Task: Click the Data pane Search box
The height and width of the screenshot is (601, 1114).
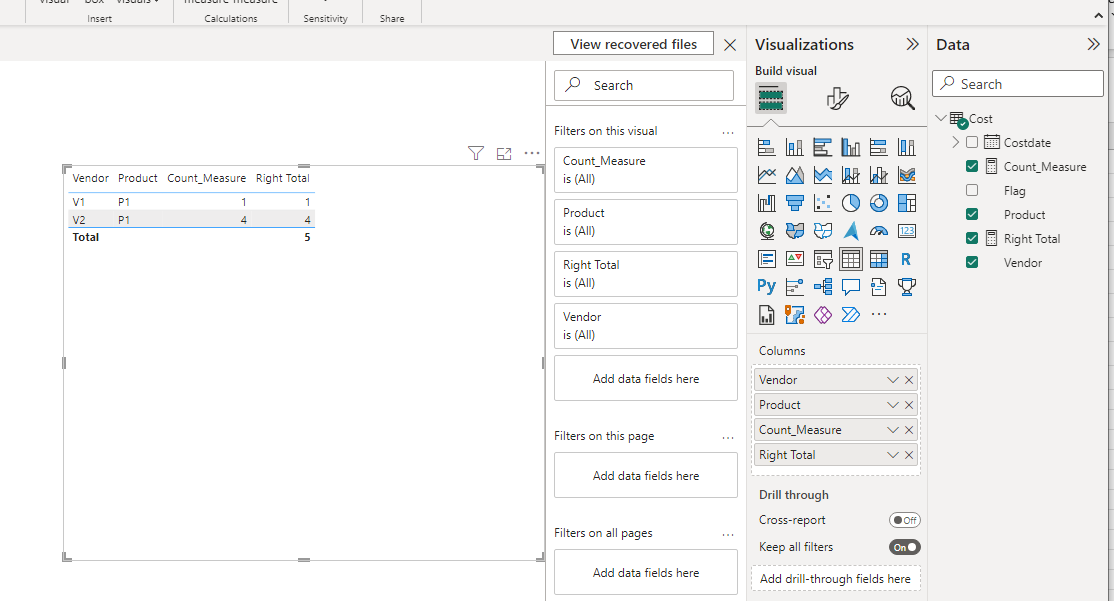Action: click(1017, 84)
